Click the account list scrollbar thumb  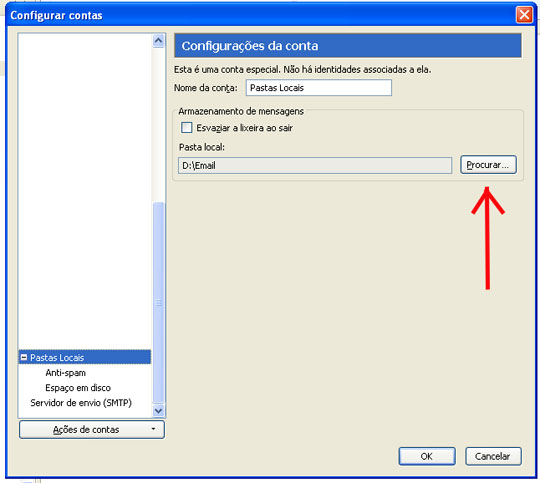(158, 302)
